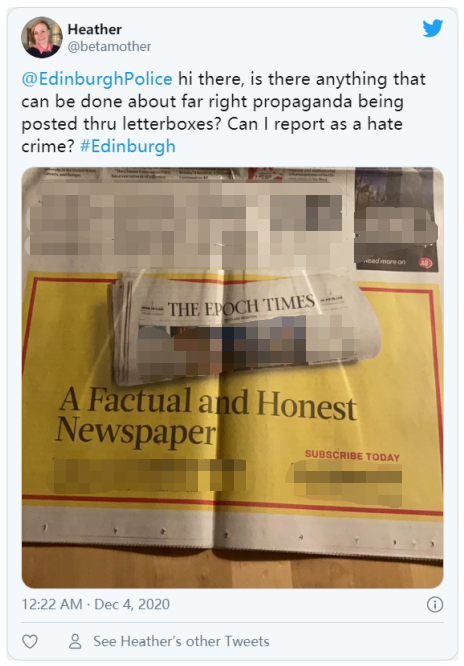Click the SUBSCRIBE TODAY text in photo

353,455
